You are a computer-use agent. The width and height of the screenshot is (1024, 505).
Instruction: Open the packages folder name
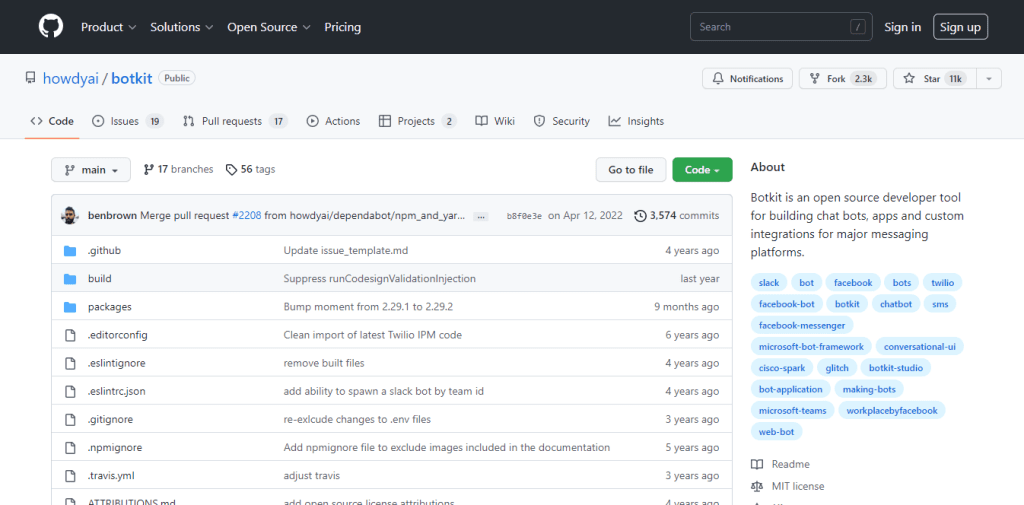(110, 306)
